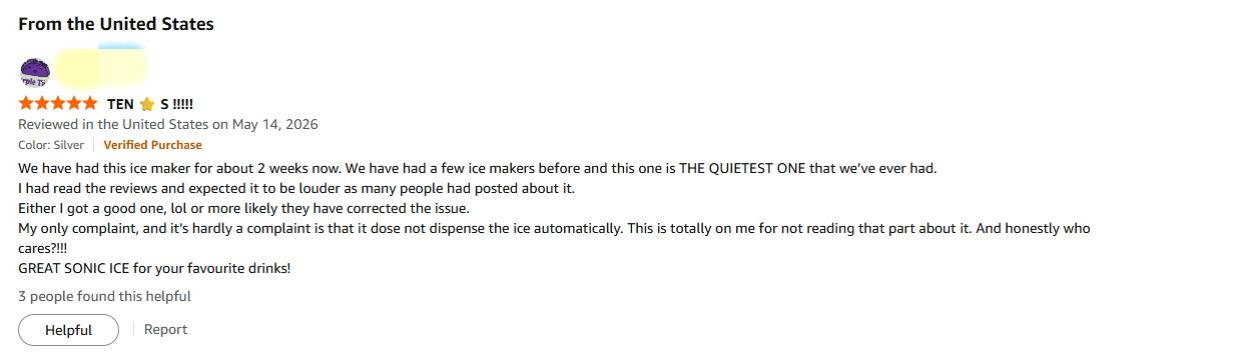The width and height of the screenshot is (1250, 360).
Task: Click the "I had read the reviews" sentence
Action: (296, 188)
